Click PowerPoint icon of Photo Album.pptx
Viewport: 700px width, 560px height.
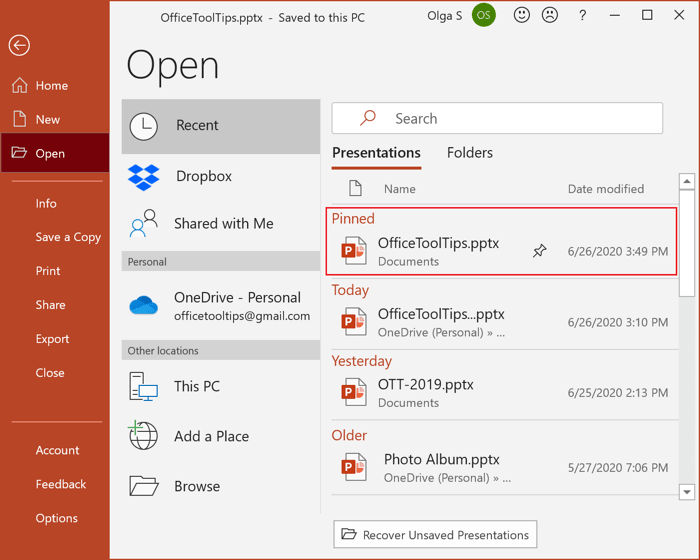354,467
